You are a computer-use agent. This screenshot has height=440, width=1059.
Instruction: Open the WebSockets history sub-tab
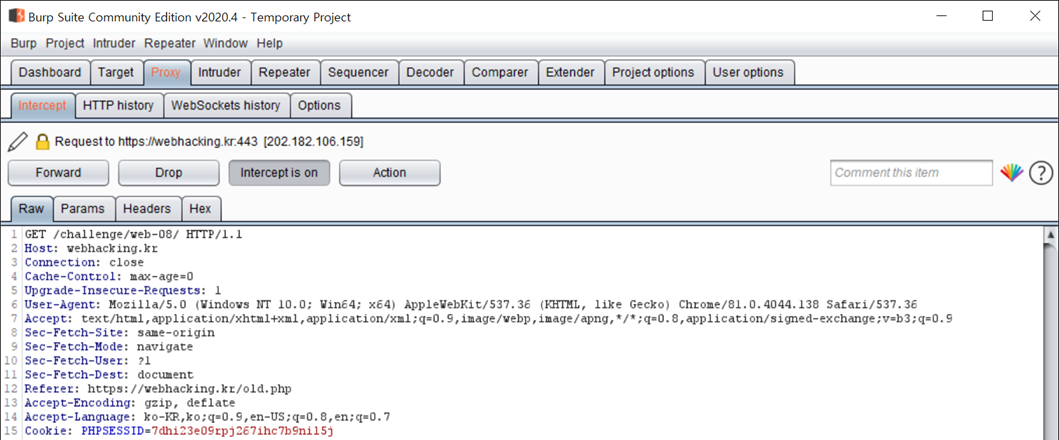click(226, 105)
